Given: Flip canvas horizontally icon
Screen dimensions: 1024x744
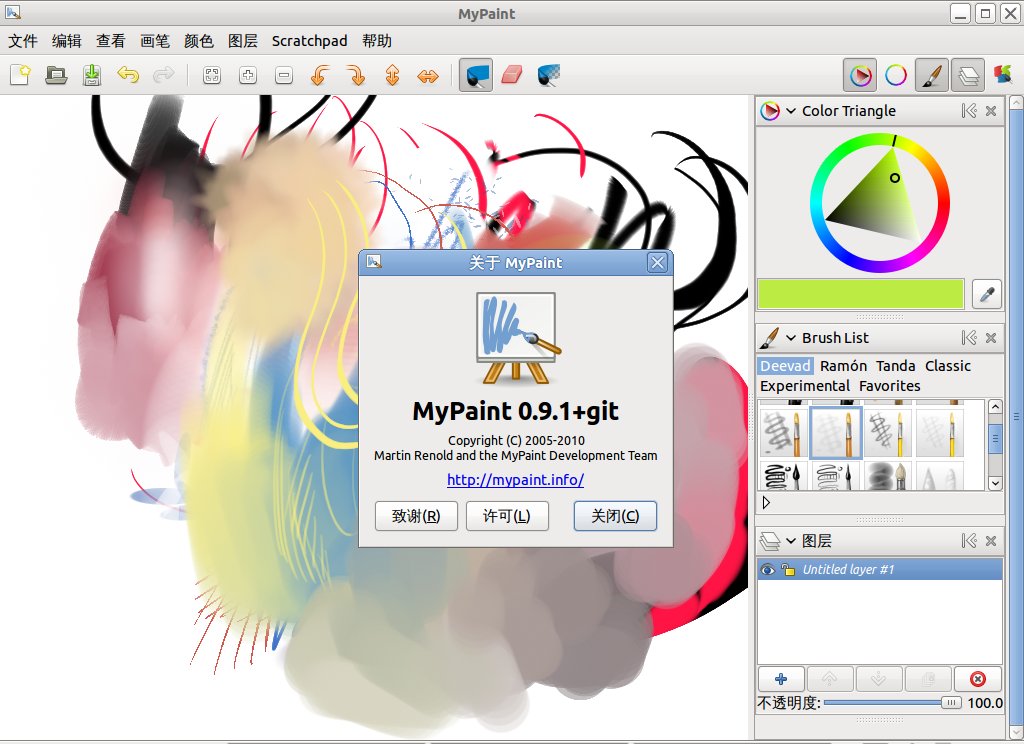Looking at the screenshot, I should click(428, 76).
